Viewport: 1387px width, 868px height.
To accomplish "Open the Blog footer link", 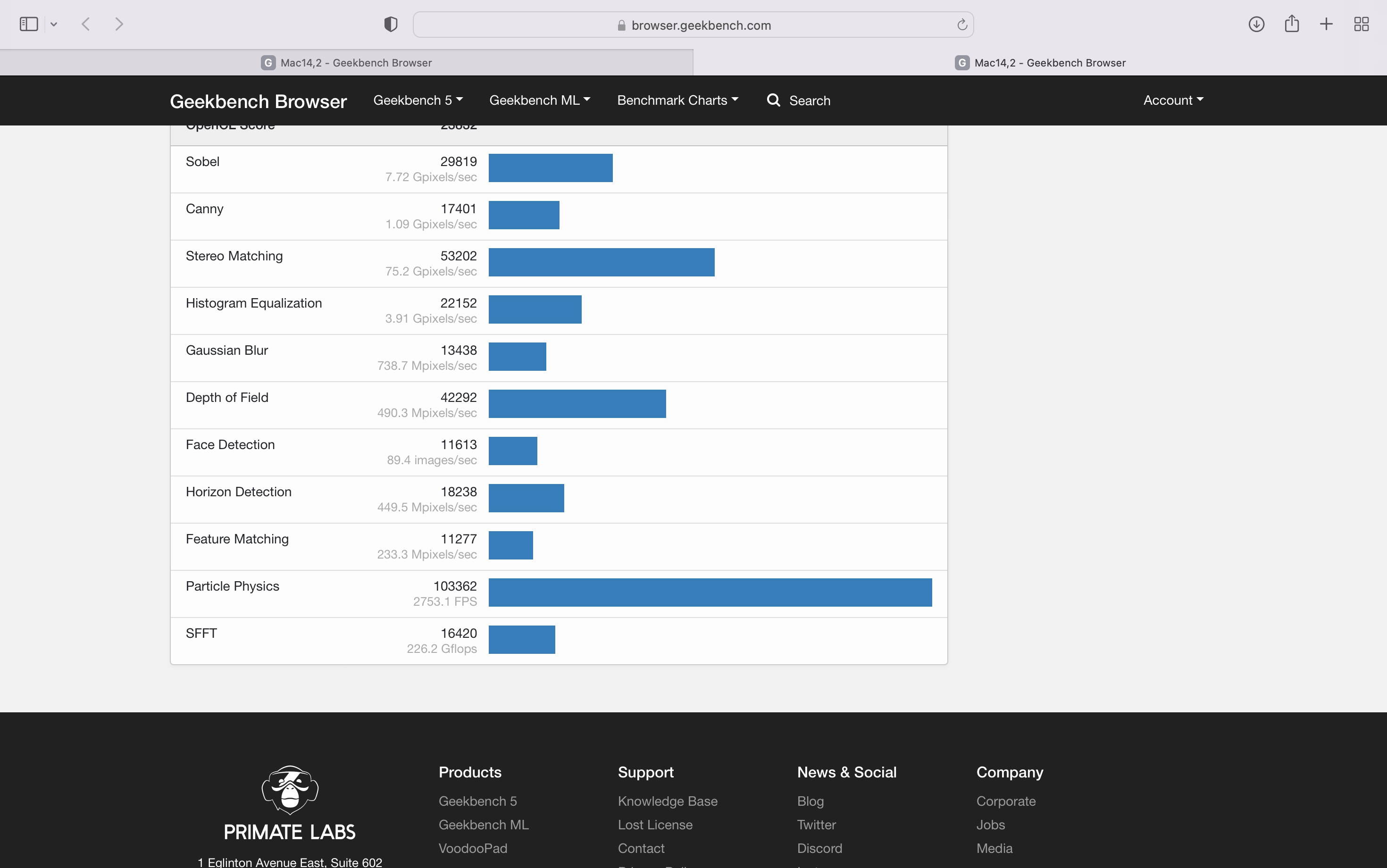I will [810, 801].
